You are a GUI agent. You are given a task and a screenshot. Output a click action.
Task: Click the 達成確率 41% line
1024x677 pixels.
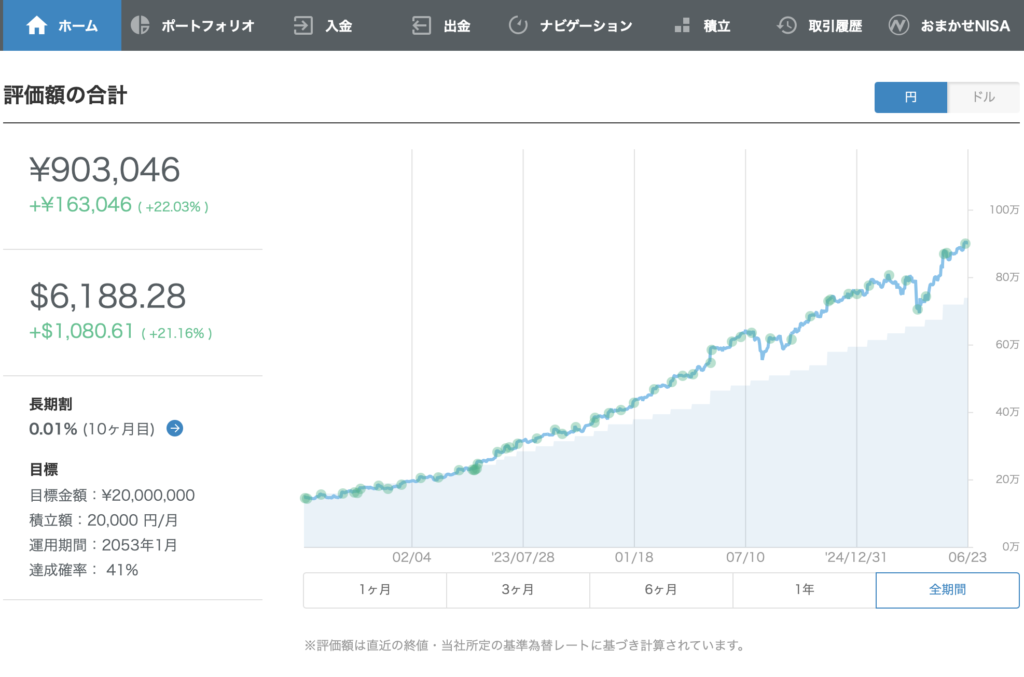[x=84, y=570]
